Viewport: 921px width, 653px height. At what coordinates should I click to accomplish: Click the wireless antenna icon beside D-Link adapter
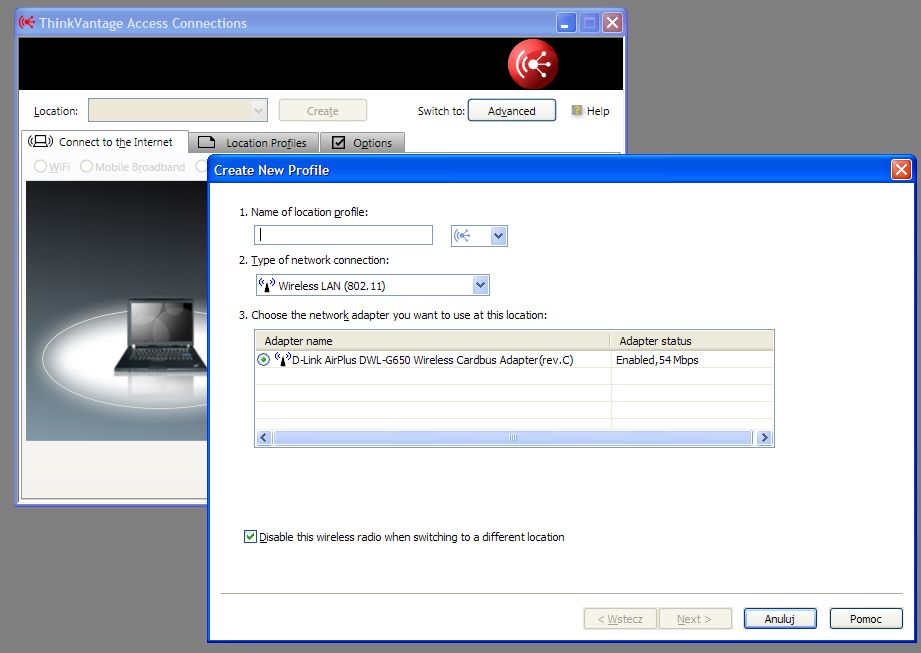point(283,359)
